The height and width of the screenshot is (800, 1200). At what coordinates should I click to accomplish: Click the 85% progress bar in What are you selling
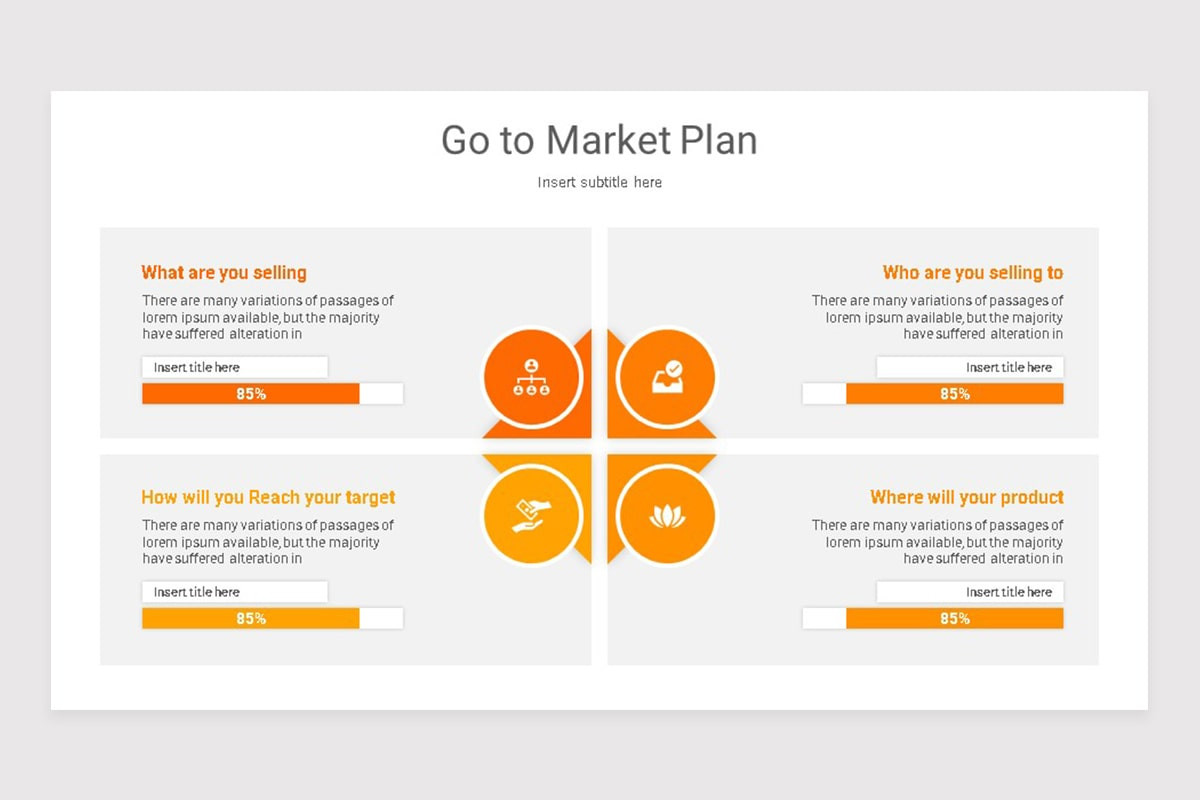(x=273, y=394)
